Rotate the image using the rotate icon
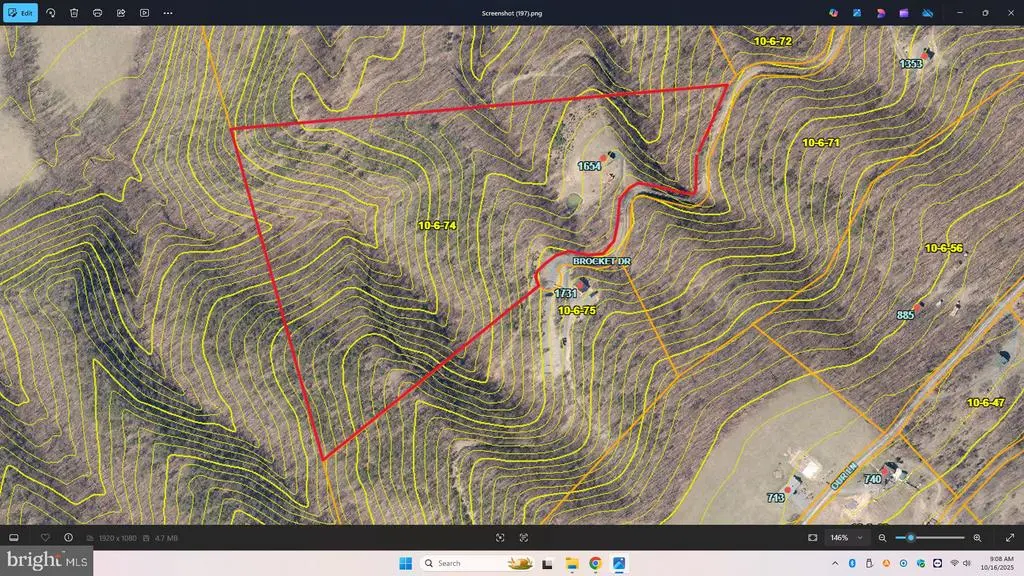Viewport: 1024px width, 576px height. click(50, 13)
